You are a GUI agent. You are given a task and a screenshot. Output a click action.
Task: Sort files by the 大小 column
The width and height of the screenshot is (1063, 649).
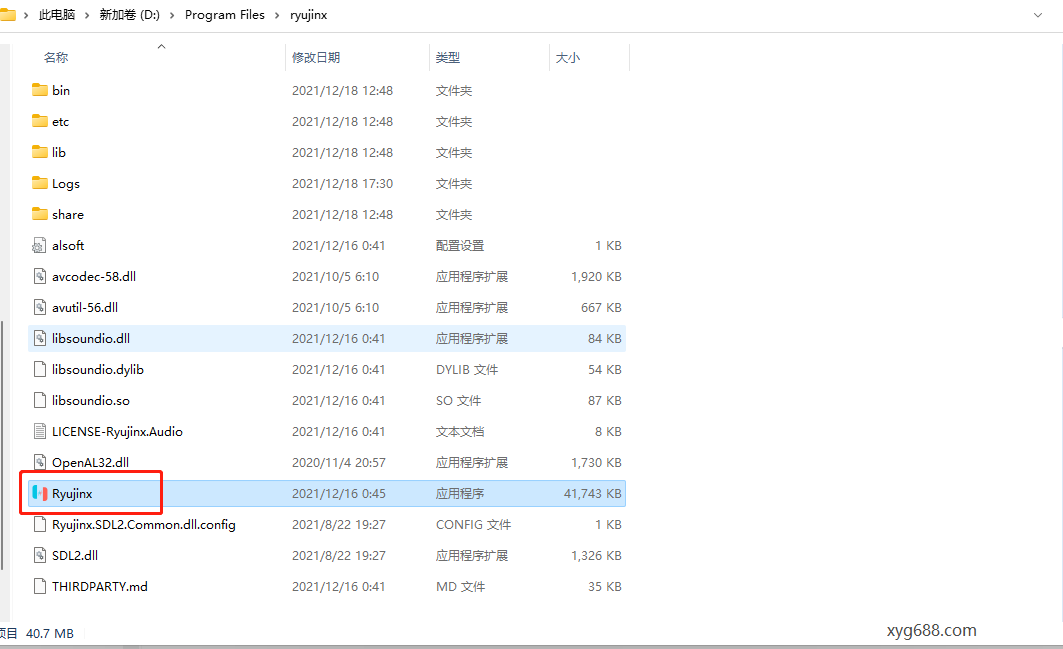[567, 57]
